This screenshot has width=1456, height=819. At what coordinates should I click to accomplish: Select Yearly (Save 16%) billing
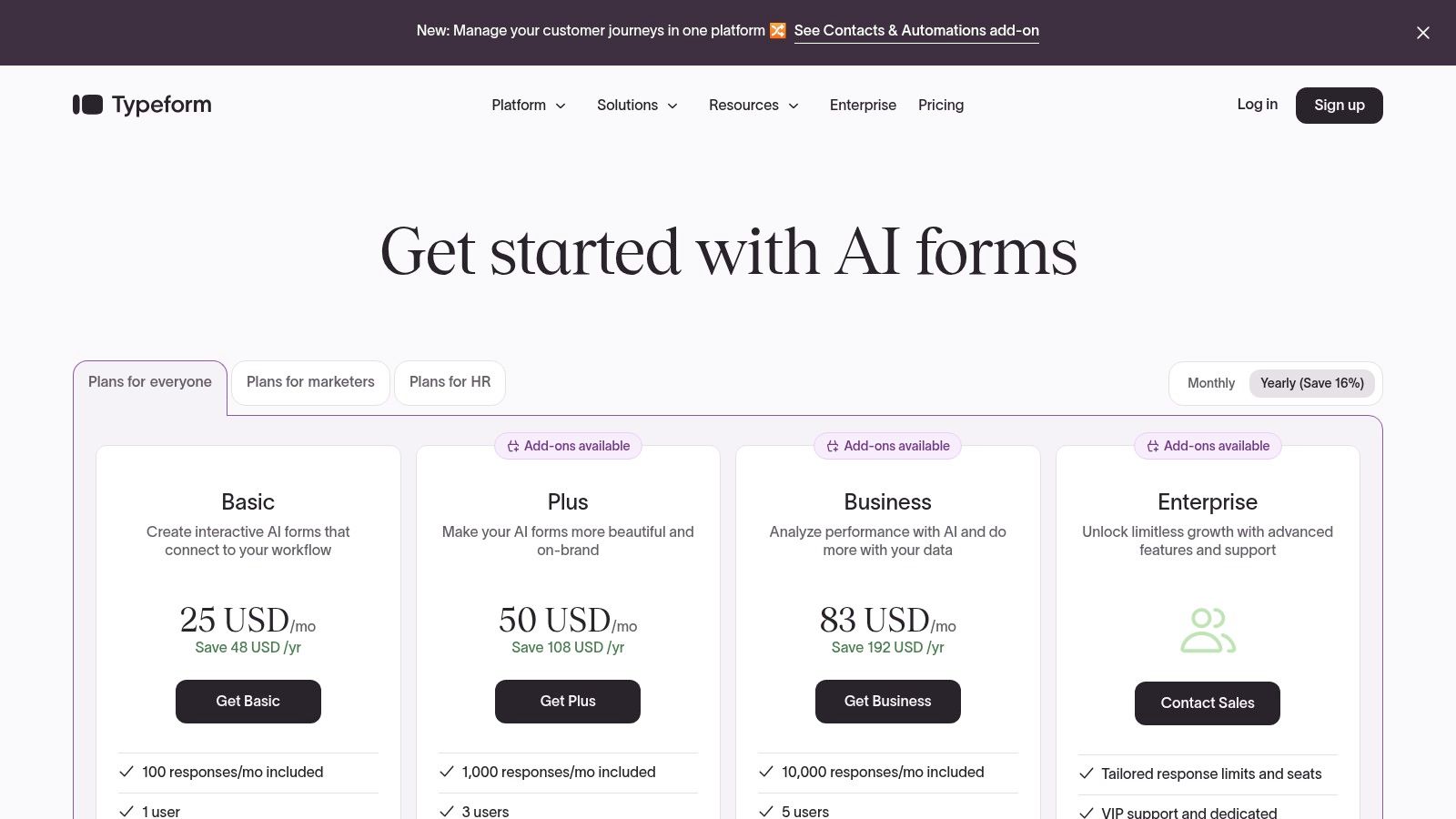click(x=1311, y=383)
